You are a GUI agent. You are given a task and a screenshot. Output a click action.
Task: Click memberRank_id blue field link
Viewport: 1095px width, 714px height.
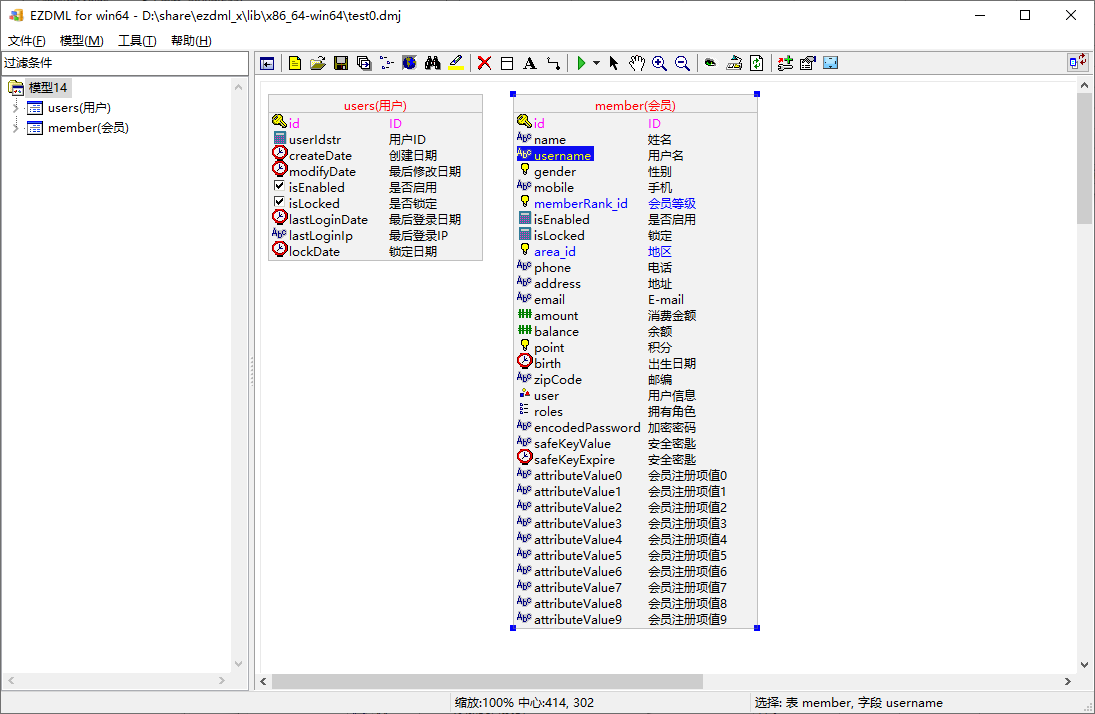click(581, 204)
